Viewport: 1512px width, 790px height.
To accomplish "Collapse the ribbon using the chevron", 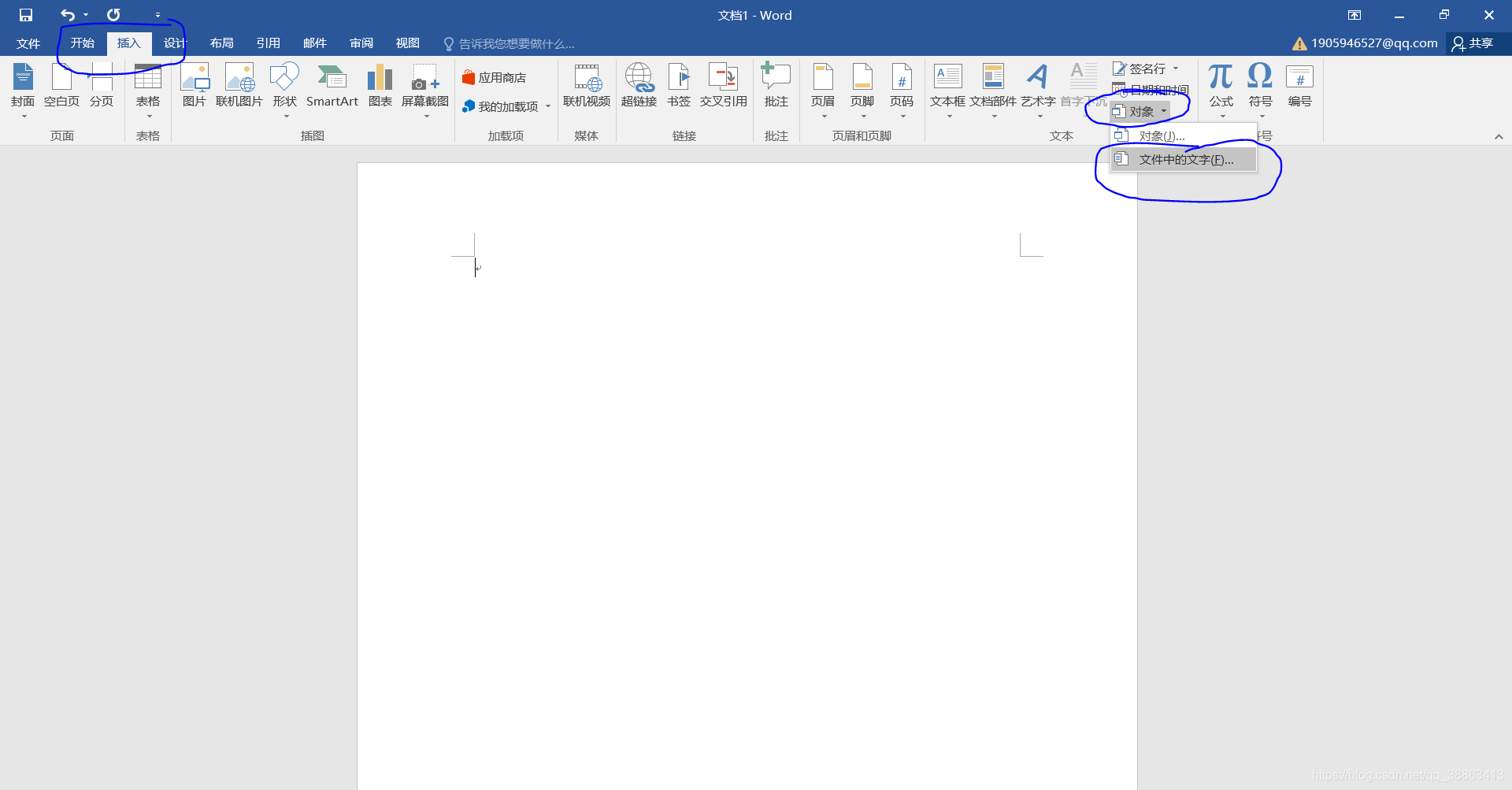I will tap(1499, 137).
